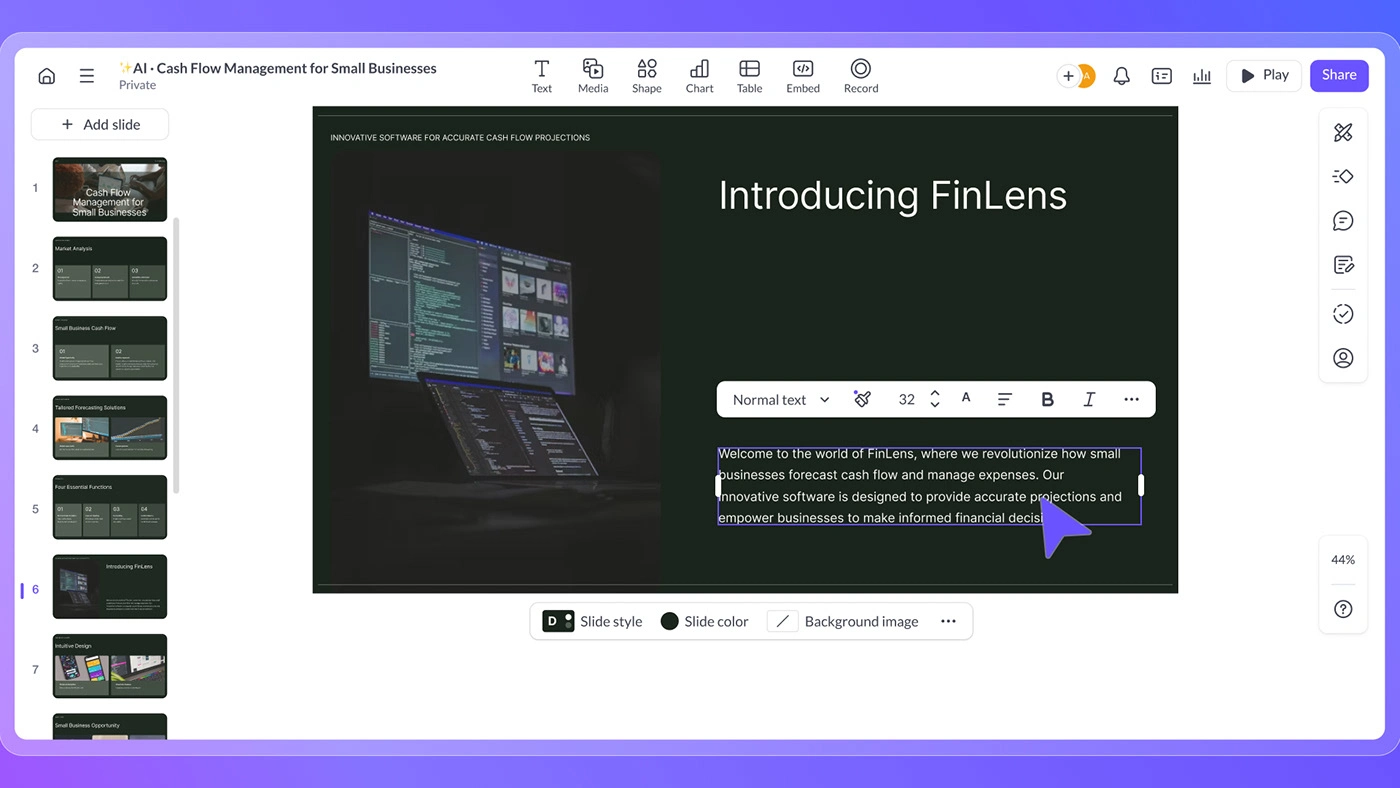Select slide 8 Small Business Opportunity thumbnail

(110, 727)
